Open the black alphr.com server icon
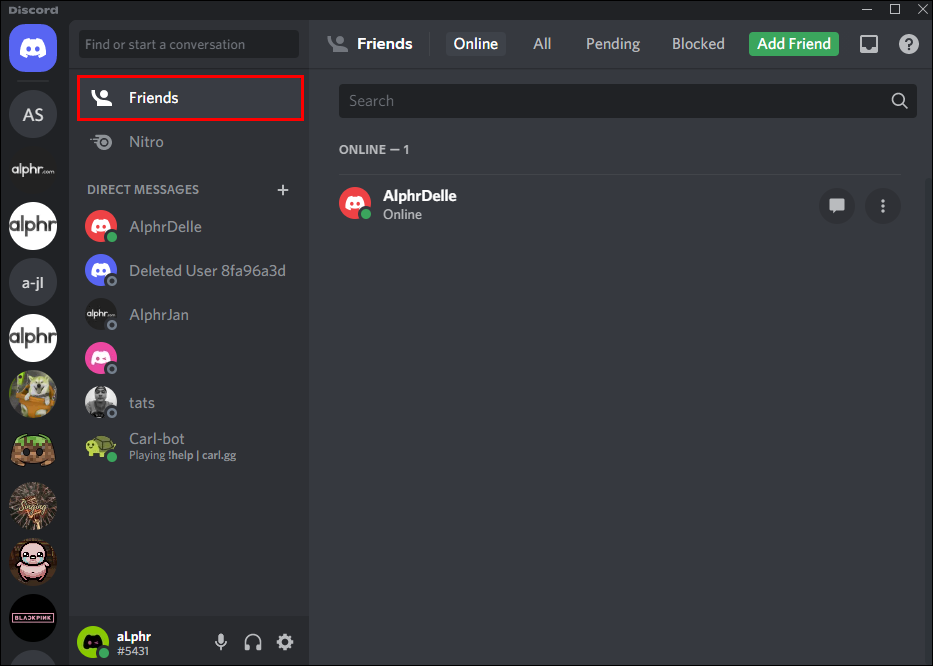Image resolution: width=933 pixels, height=666 pixels. tap(33, 170)
